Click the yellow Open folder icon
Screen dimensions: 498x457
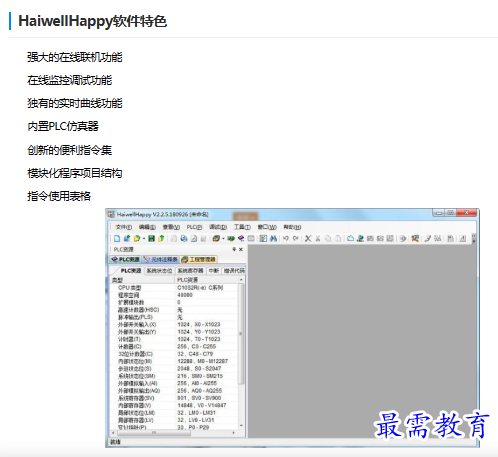(x=137, y=238)
